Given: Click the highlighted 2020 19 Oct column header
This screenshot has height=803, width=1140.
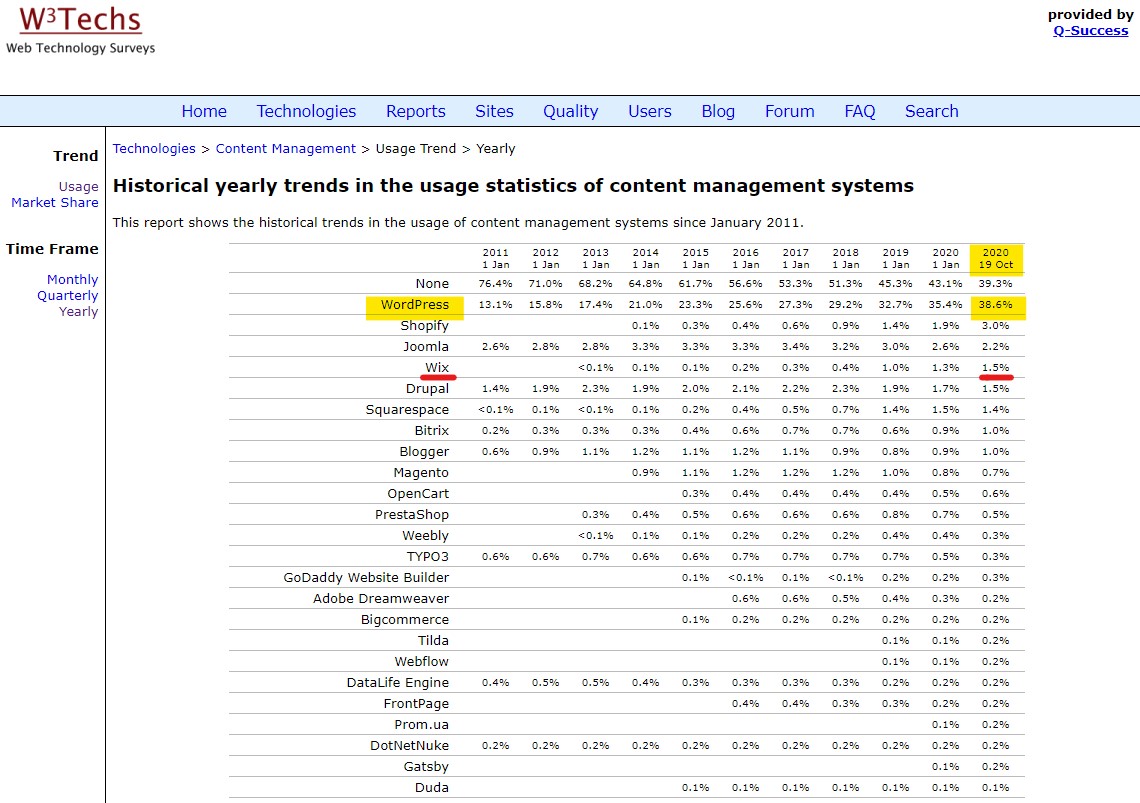Looking at the screenshot, I should [x=995, y=259].
